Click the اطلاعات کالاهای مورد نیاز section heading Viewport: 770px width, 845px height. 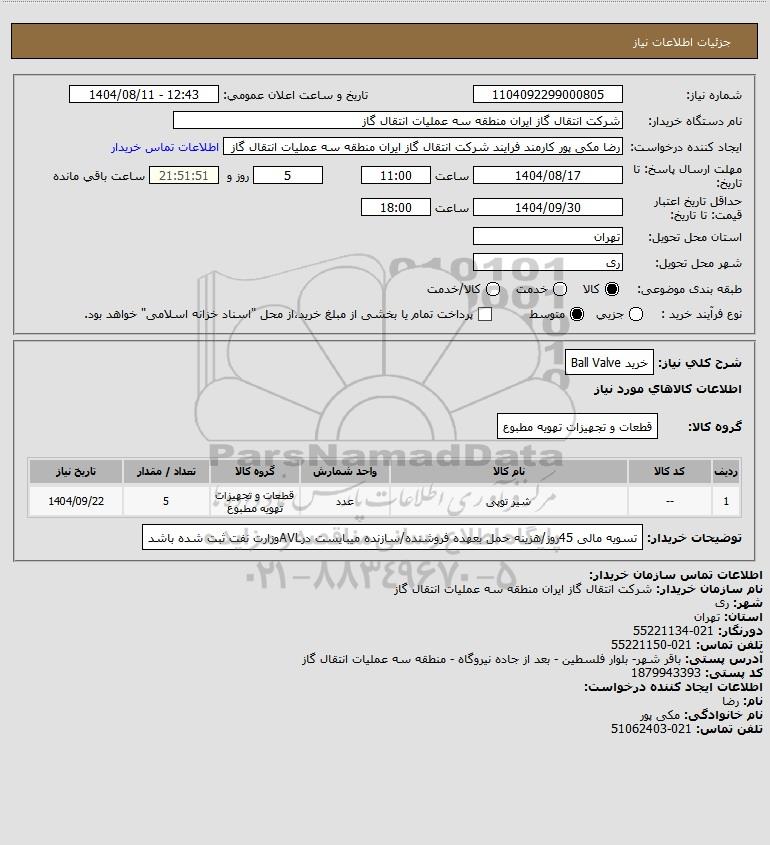pos(668,389)
